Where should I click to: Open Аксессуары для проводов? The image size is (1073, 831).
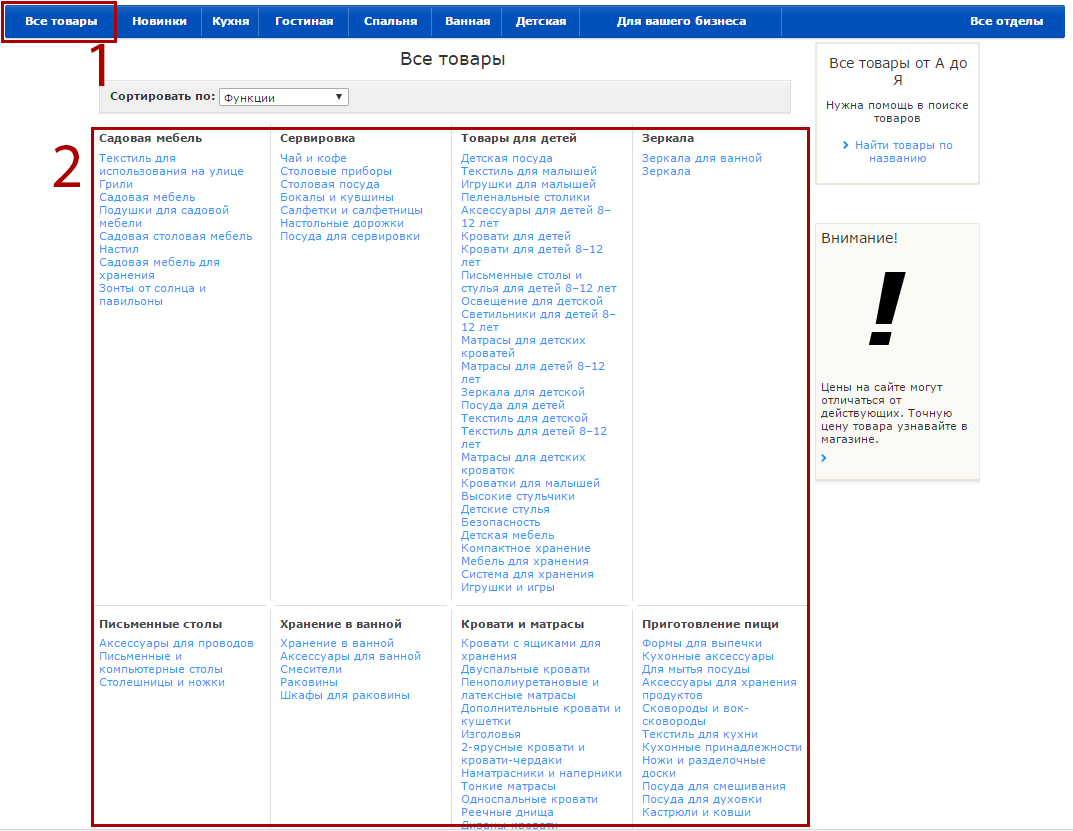[176, 643]
